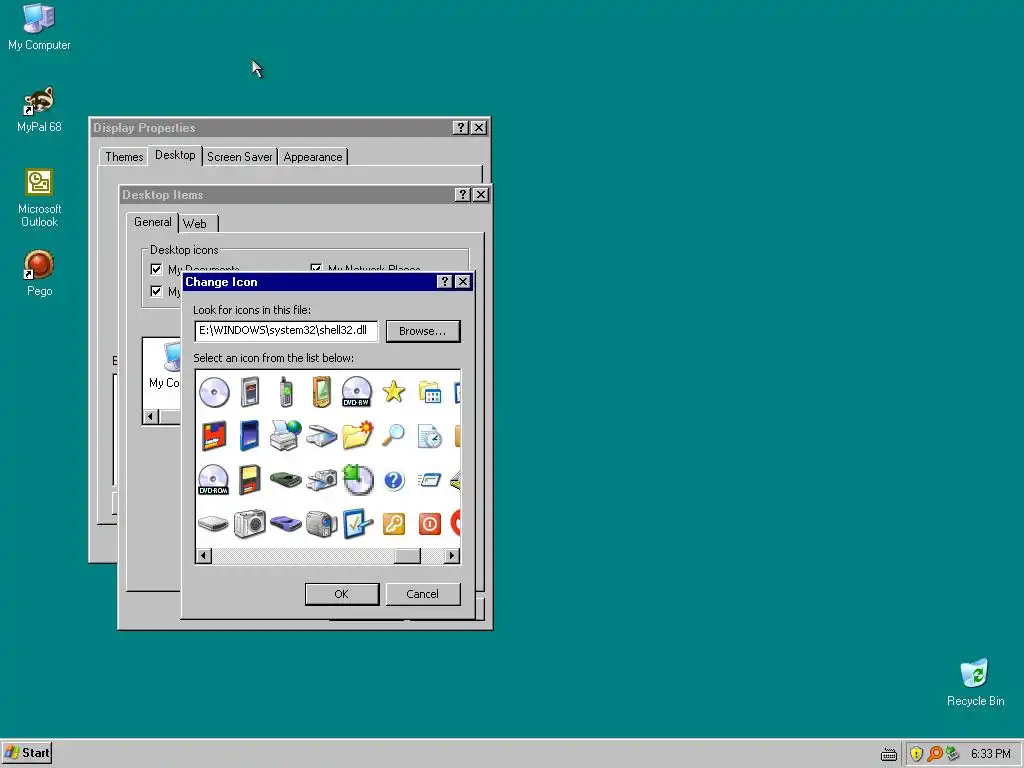The height and width of the screenshot is (768, 1024).
Task: Click the icon list scrollbar left arrow
Action: click(x=204, y=556)
